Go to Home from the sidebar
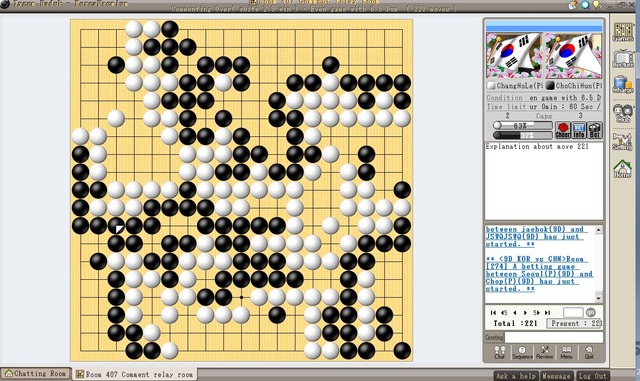The width and height of the screenshot is (640, 381). 623,169
